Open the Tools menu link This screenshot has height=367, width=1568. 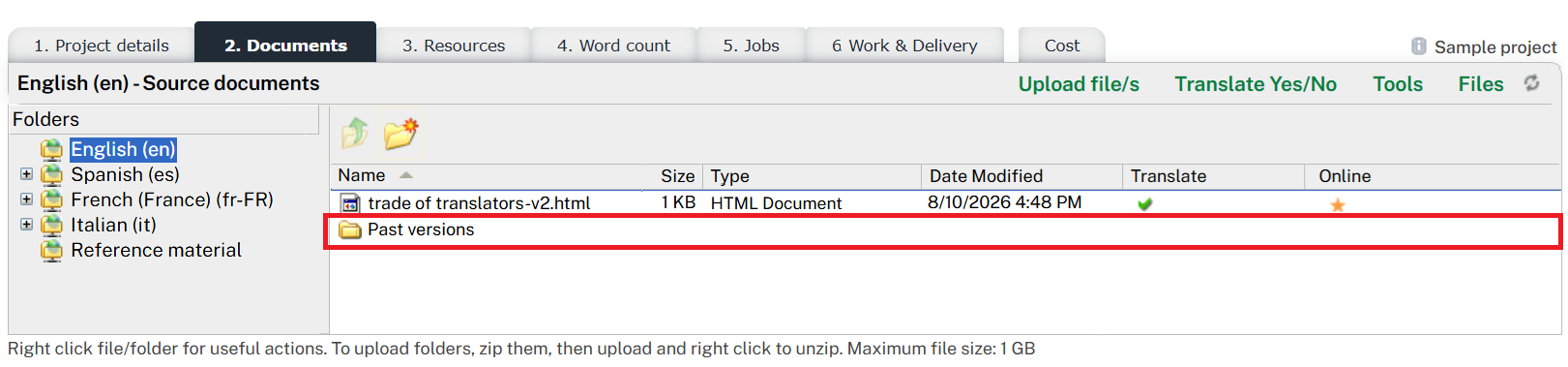point(1398,84)
